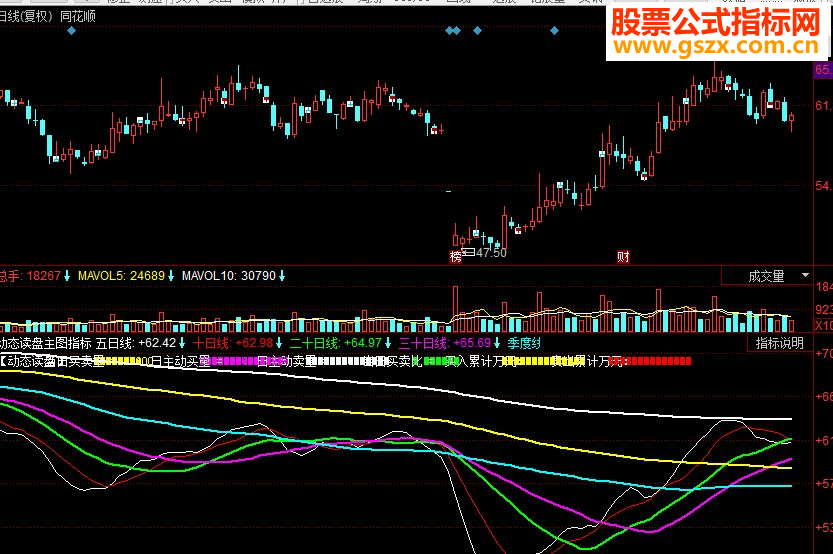
Task: Click the rightmost blue diamond event marker
Action: coord(554,31)
